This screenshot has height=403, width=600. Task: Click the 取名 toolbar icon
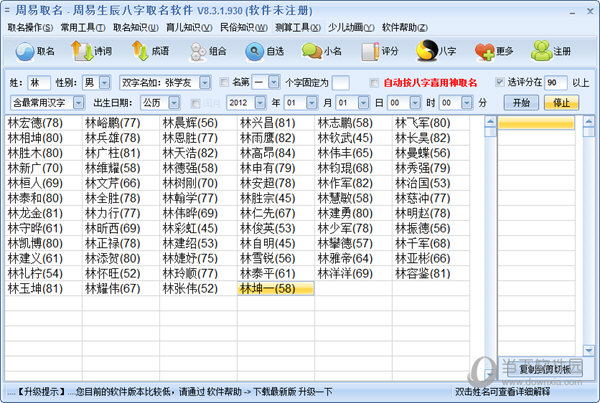point(32,50)
